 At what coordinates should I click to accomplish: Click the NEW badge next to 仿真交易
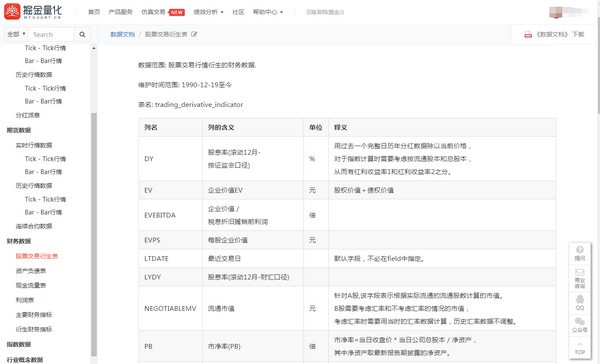tap(177, 12)
